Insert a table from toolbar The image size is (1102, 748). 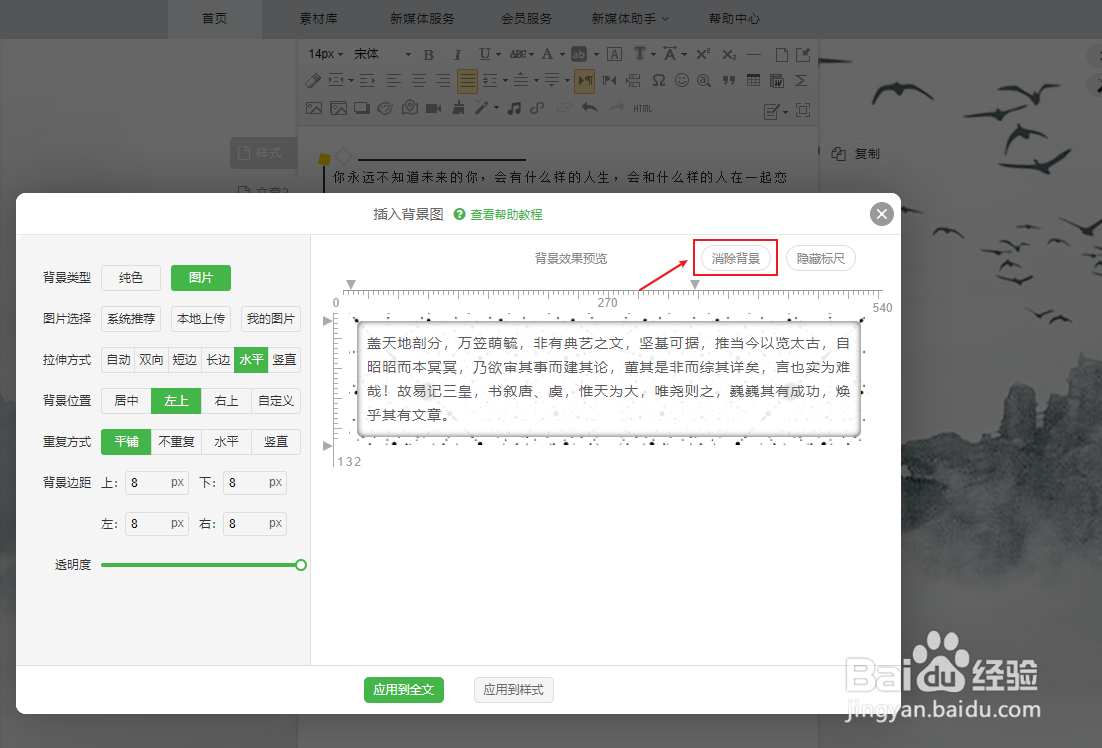point(753,80)
